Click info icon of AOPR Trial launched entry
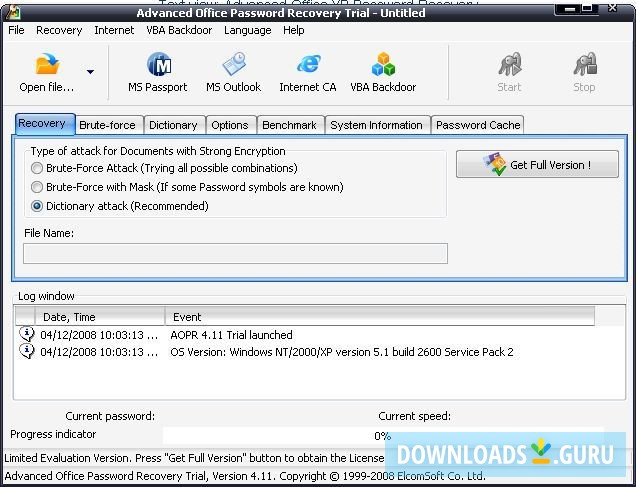This screenshot has height=487, width=636. (x=27, y=335)
